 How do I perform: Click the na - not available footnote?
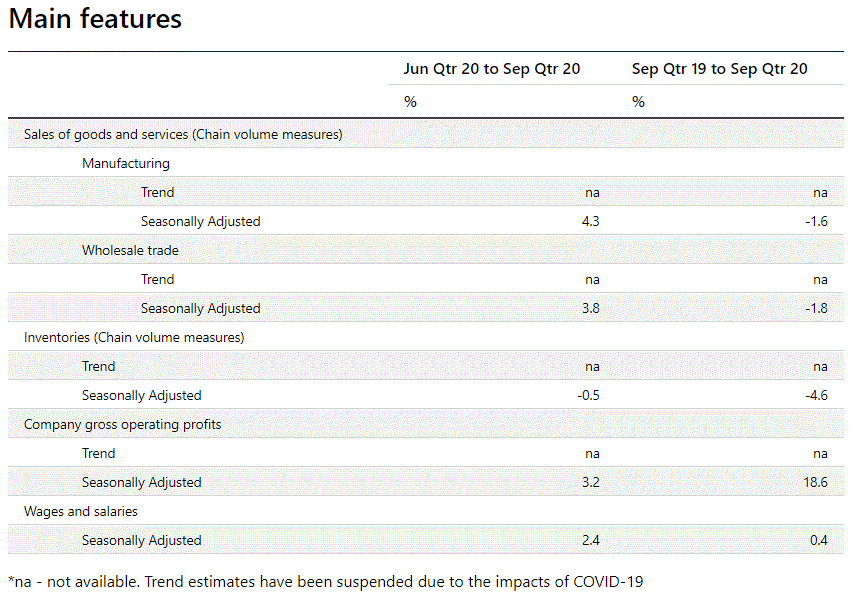tap(325, 581)
